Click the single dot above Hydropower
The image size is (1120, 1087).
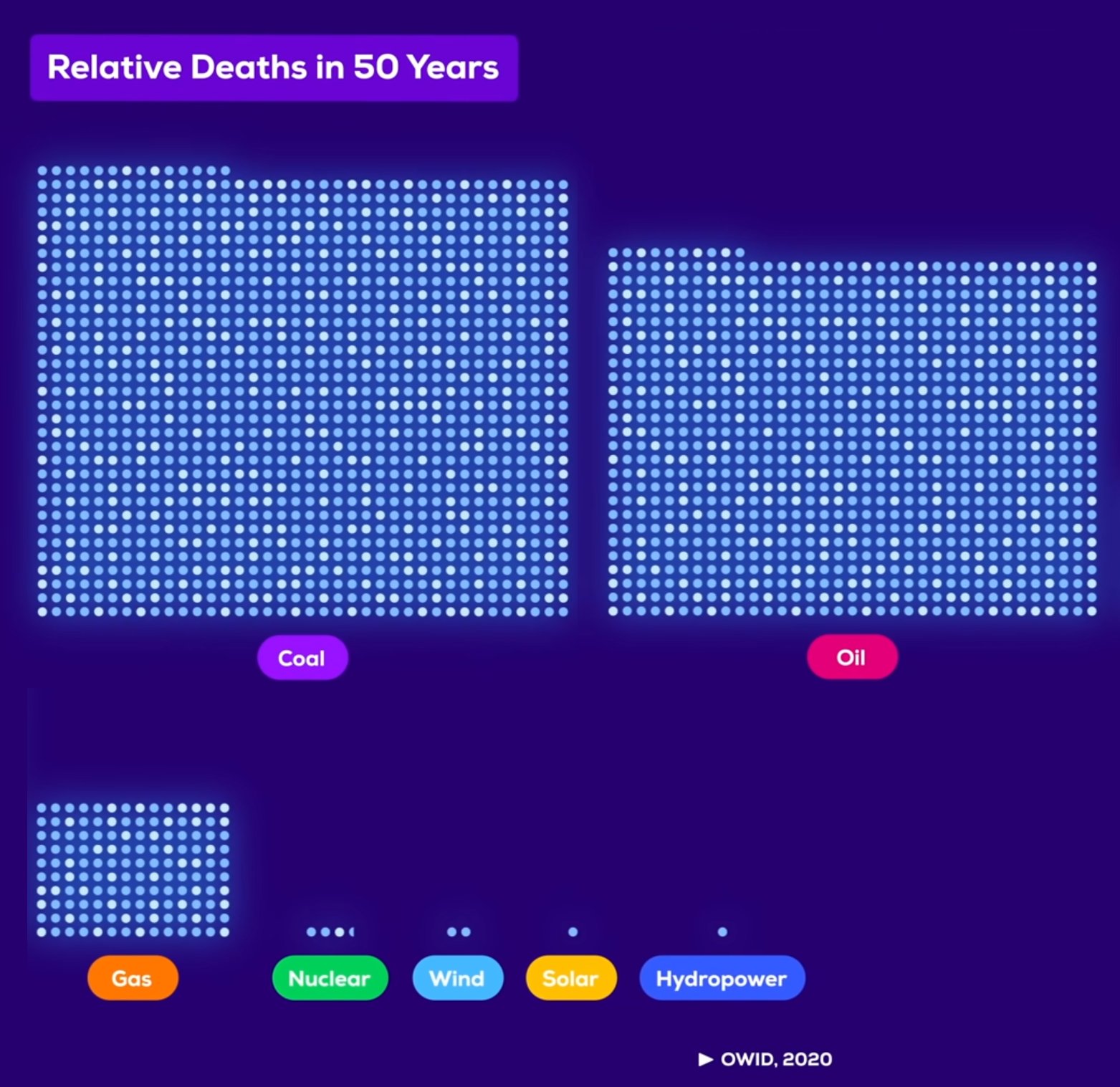722,932
